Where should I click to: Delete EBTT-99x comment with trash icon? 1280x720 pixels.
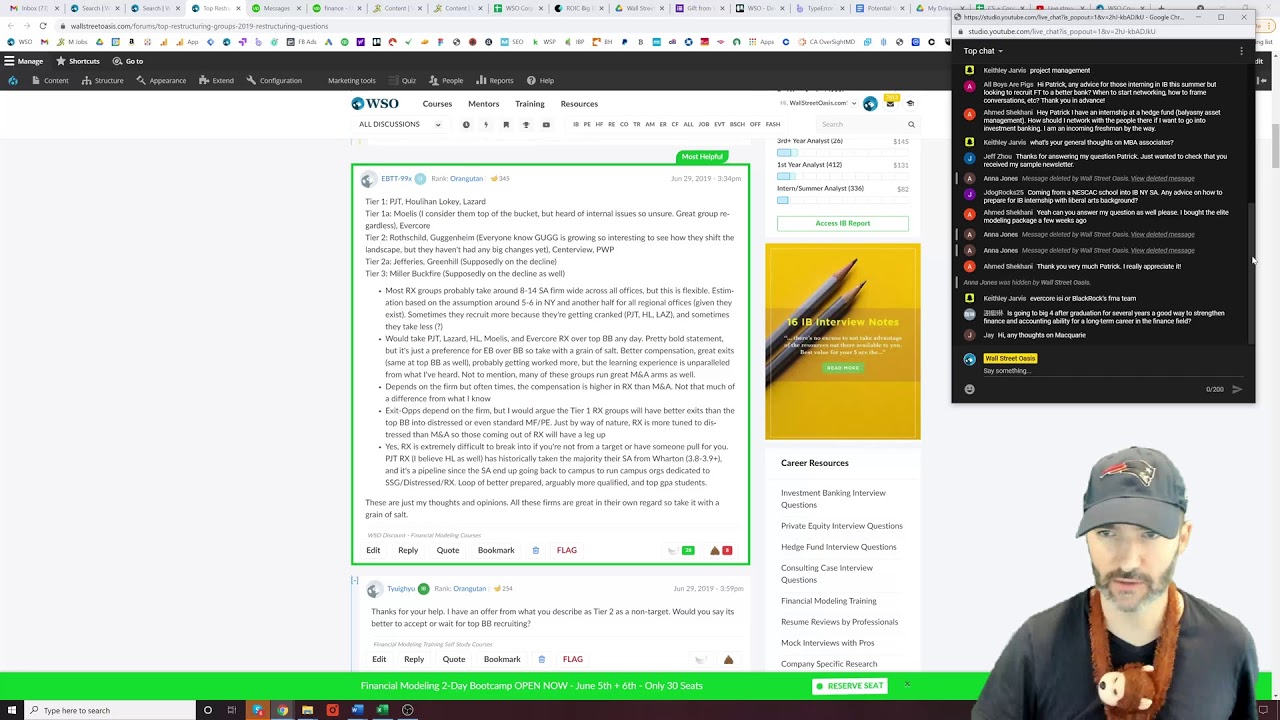point(535,550)
